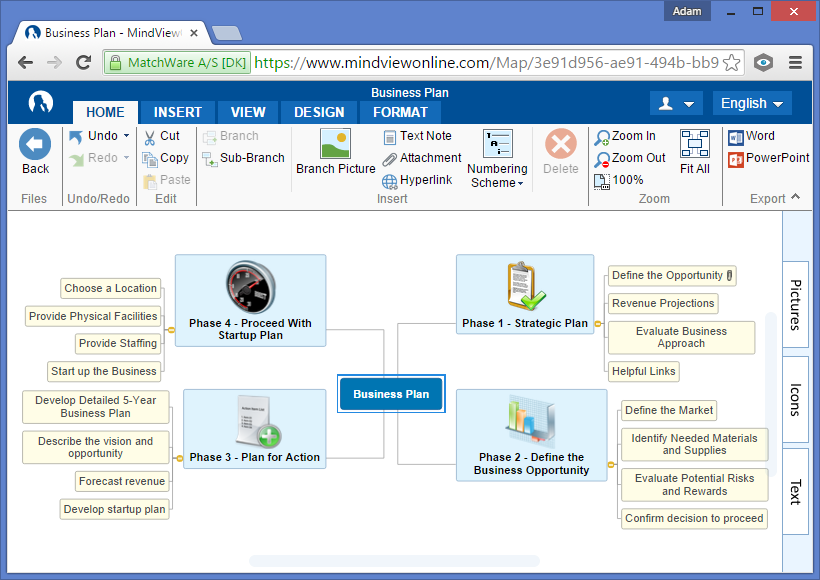Select the Revenue Projections sub-branch
This screenshot has width=820, height=580.
(x=663, y=303)
